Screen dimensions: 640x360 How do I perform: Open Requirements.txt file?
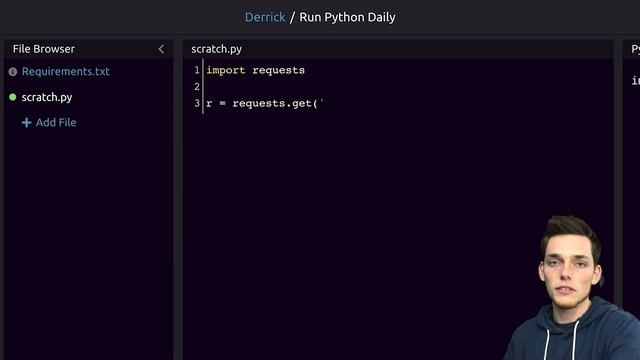[x=65, y=71]
